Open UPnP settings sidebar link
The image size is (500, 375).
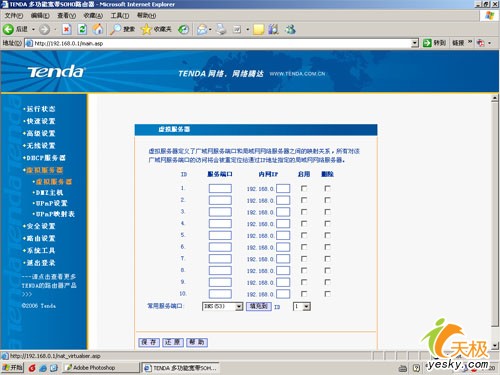pos(51,203)
